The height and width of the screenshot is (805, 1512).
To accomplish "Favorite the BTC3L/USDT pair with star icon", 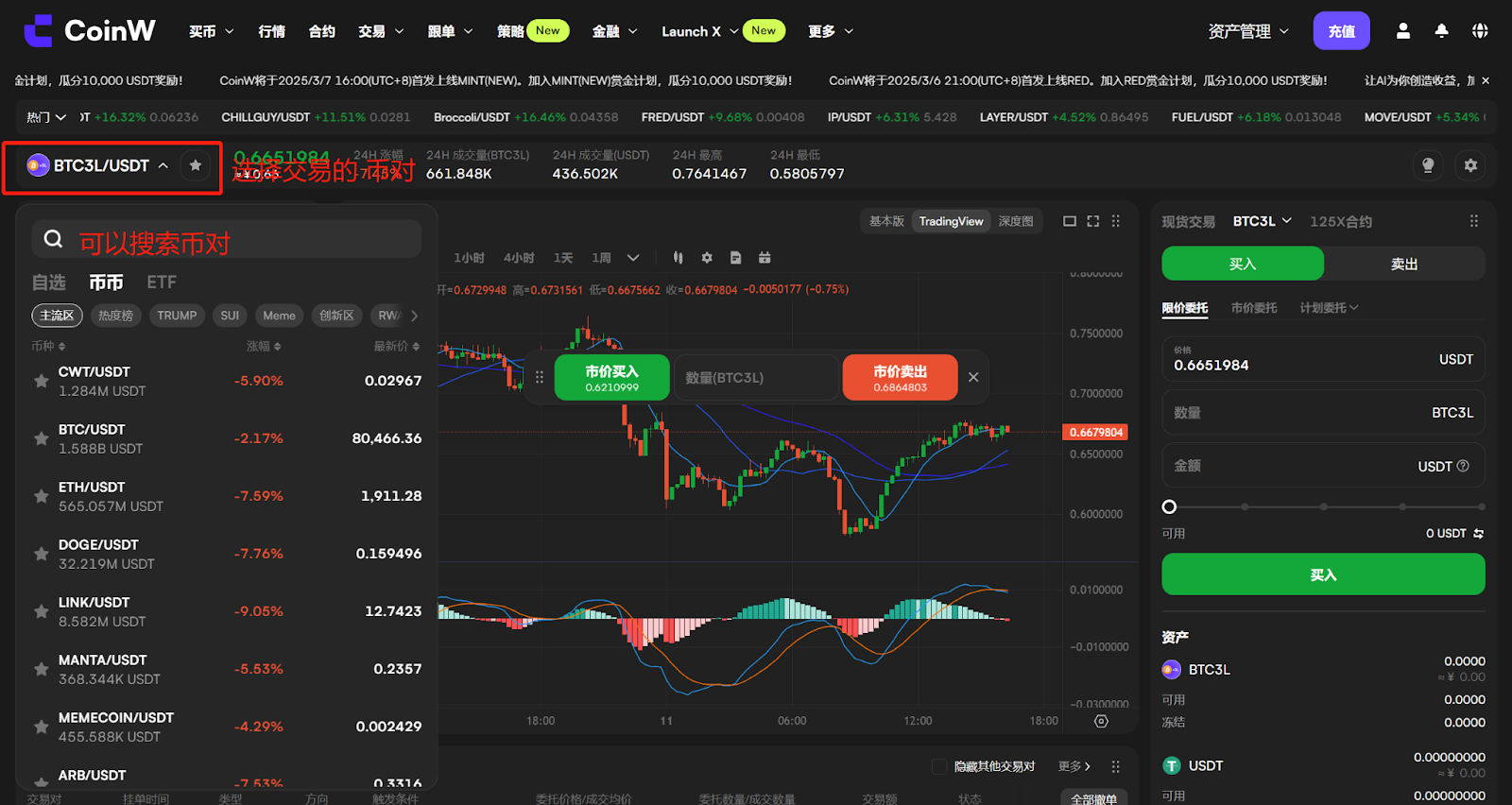I will (196, 165).
